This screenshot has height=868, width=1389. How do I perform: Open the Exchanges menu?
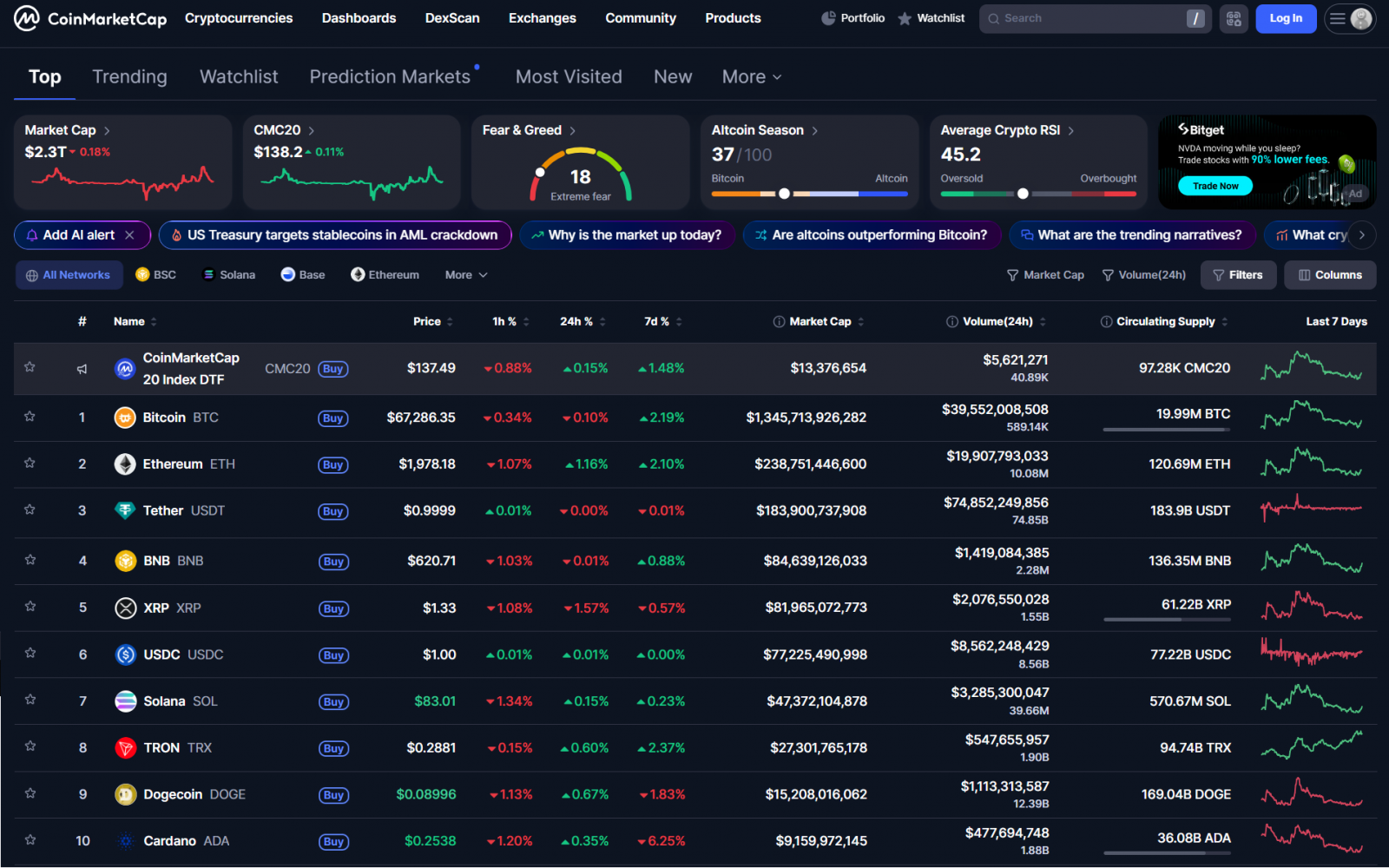point(542,18)
